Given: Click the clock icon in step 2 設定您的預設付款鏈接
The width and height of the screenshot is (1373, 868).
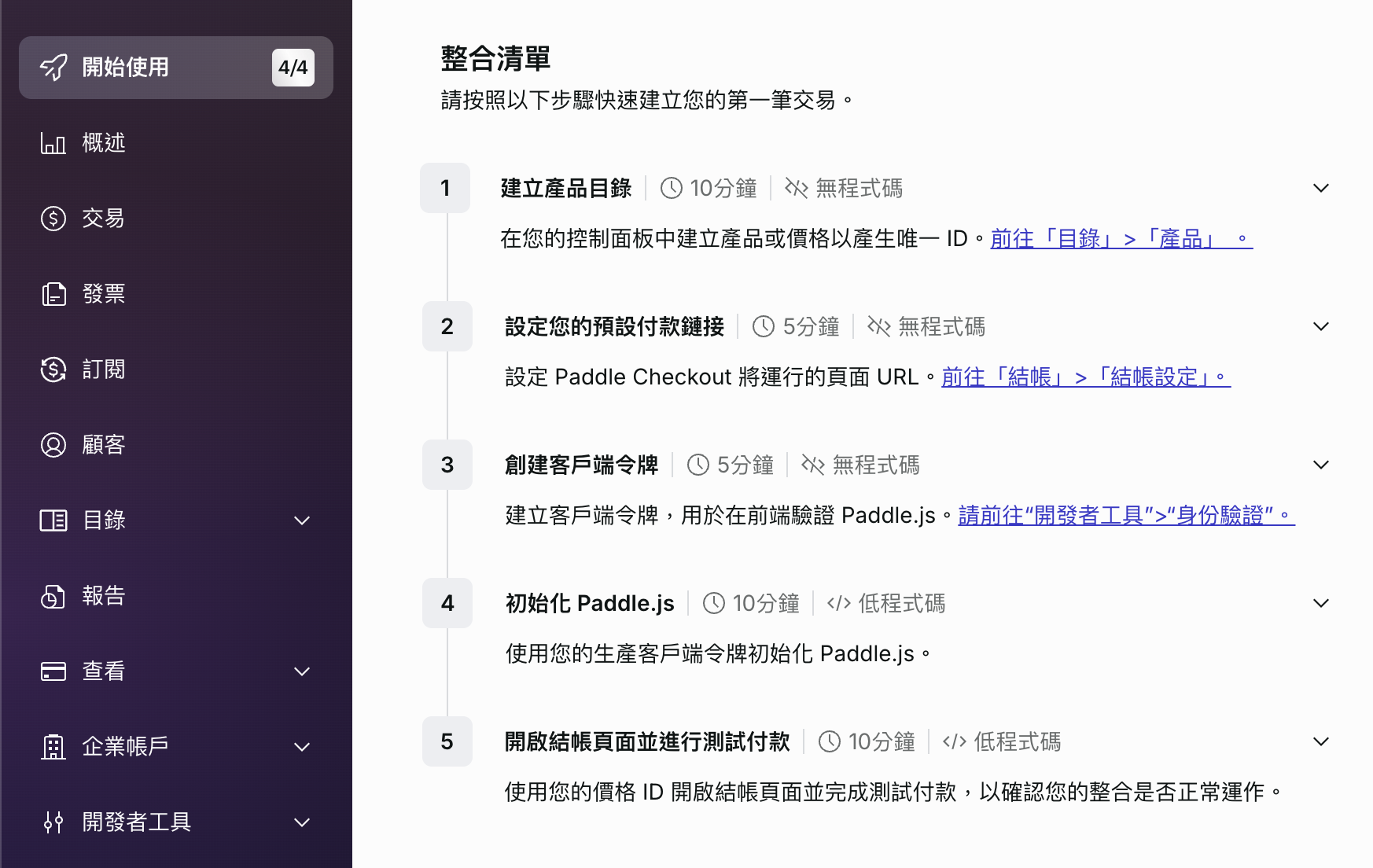Looking at the screenshot, I should (x=764, y=326).
